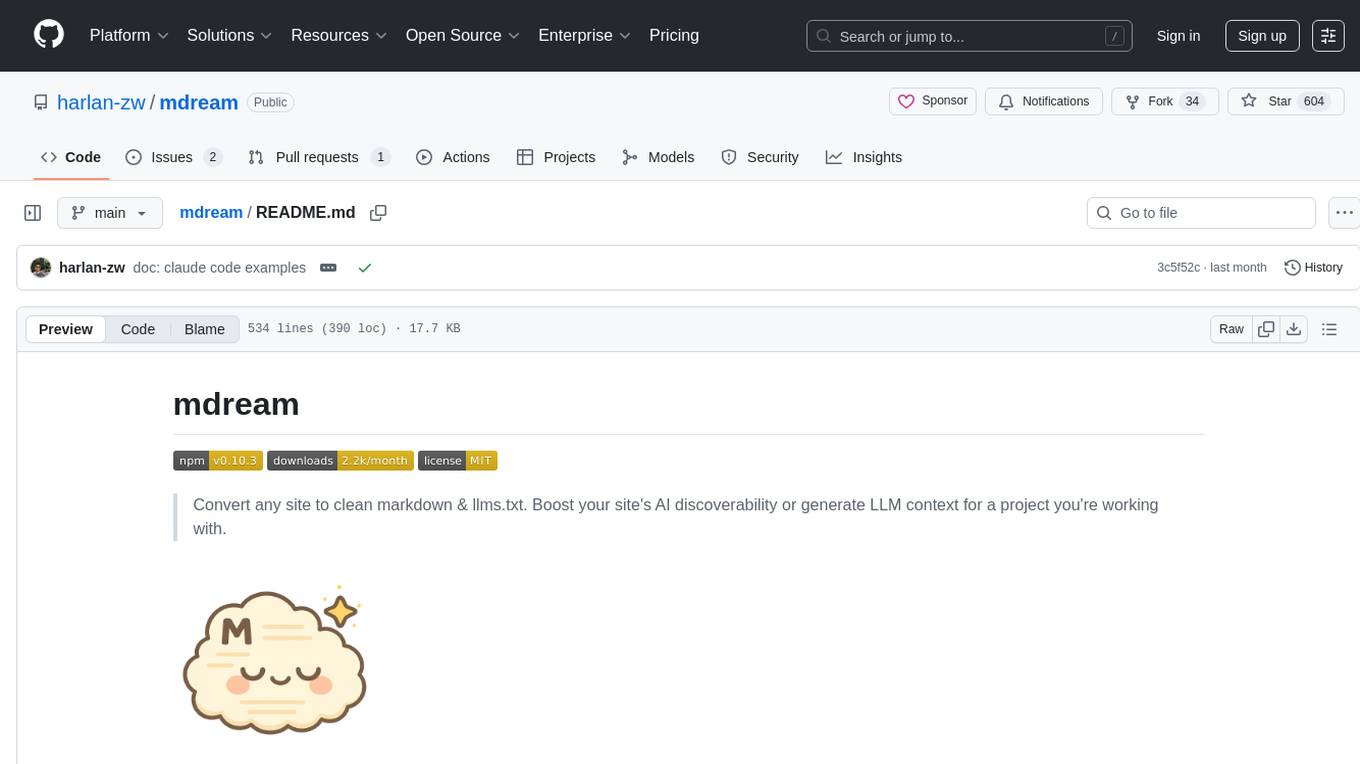Select the Preview view toggle
1360x764 pixels.
[66, 329]
